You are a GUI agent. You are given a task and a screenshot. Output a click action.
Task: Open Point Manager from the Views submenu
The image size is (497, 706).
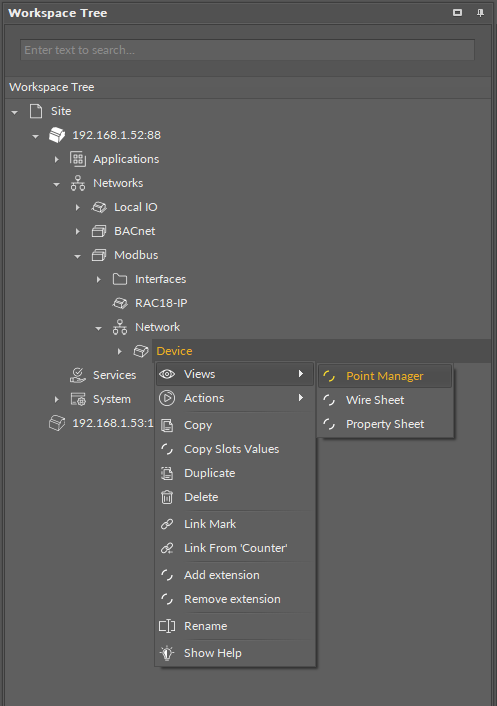click(x=385, y=376)
